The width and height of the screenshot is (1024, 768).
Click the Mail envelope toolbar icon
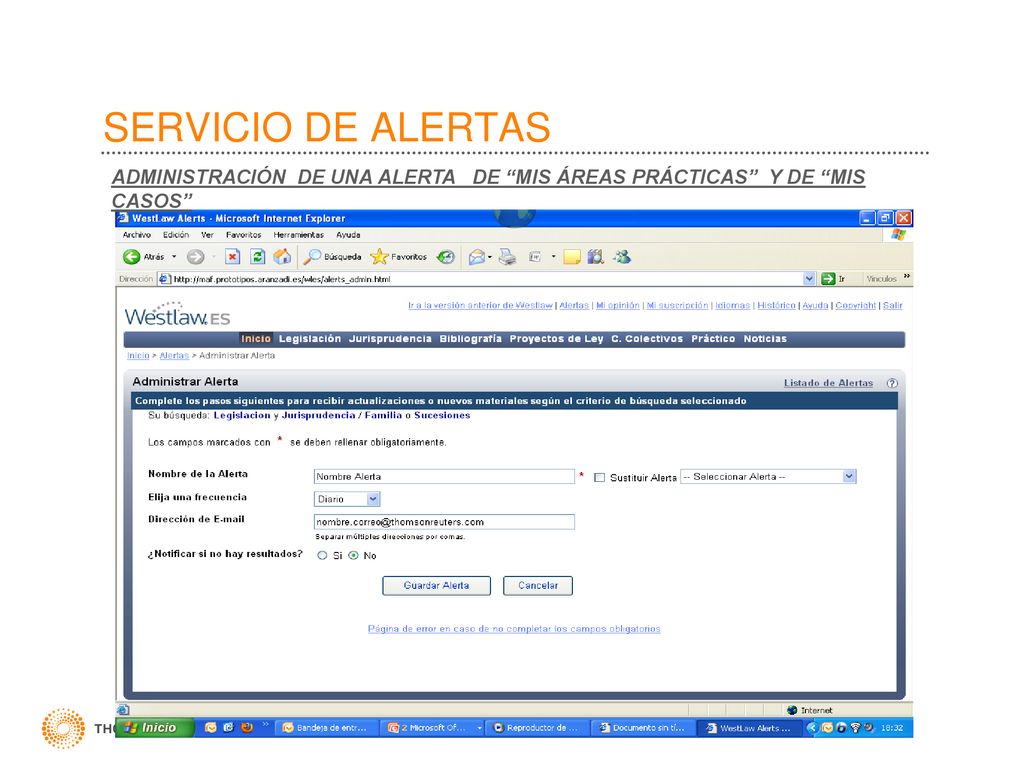[477, 257]
